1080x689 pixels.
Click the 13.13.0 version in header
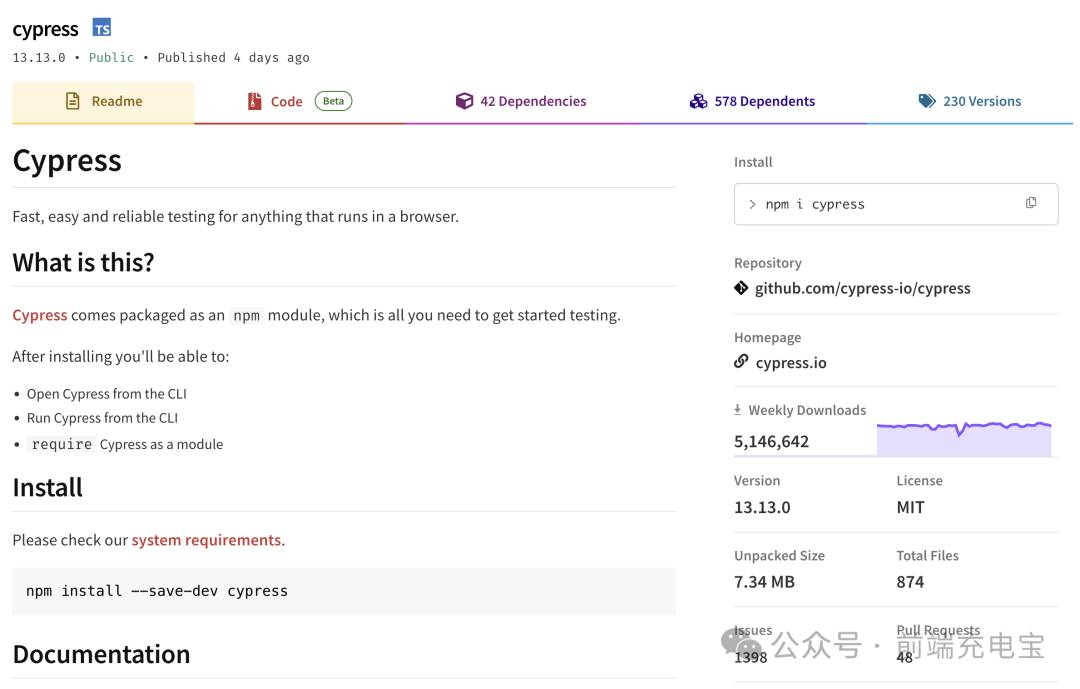(x=39, y=58)
